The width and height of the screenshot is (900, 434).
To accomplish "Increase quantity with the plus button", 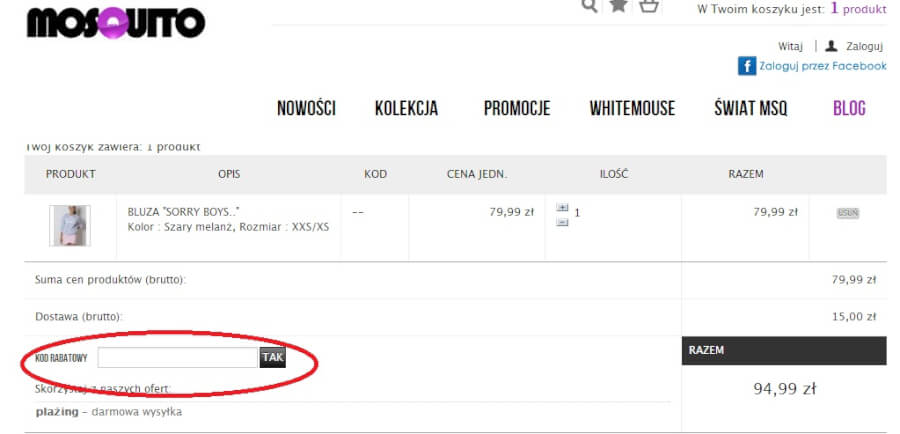I will 562,207.
